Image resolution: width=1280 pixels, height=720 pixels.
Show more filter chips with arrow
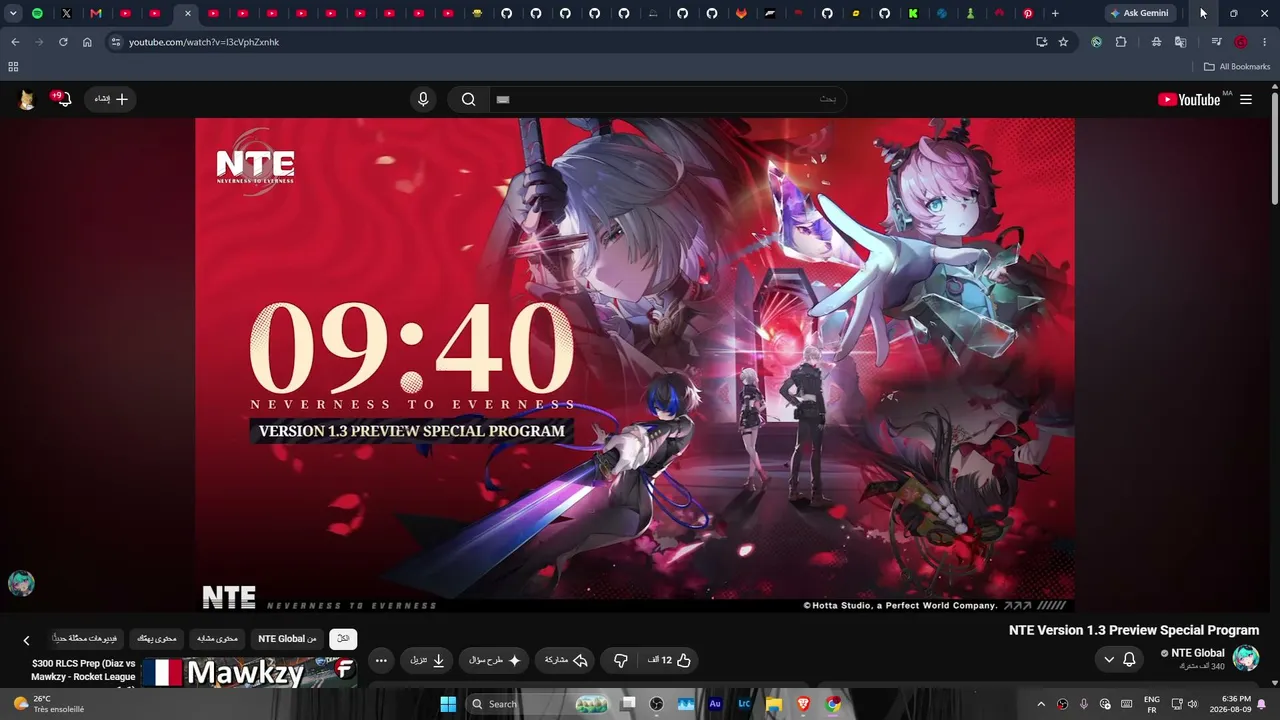click(26, 640)
